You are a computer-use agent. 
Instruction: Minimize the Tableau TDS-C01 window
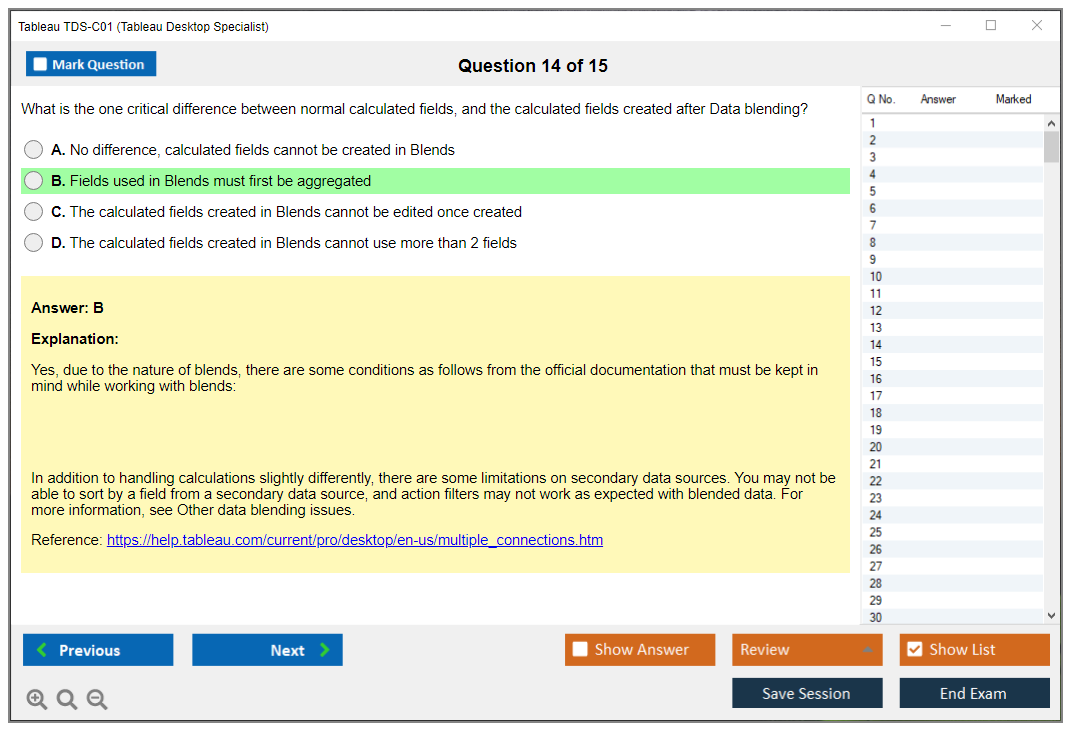[x=945, y=26]
